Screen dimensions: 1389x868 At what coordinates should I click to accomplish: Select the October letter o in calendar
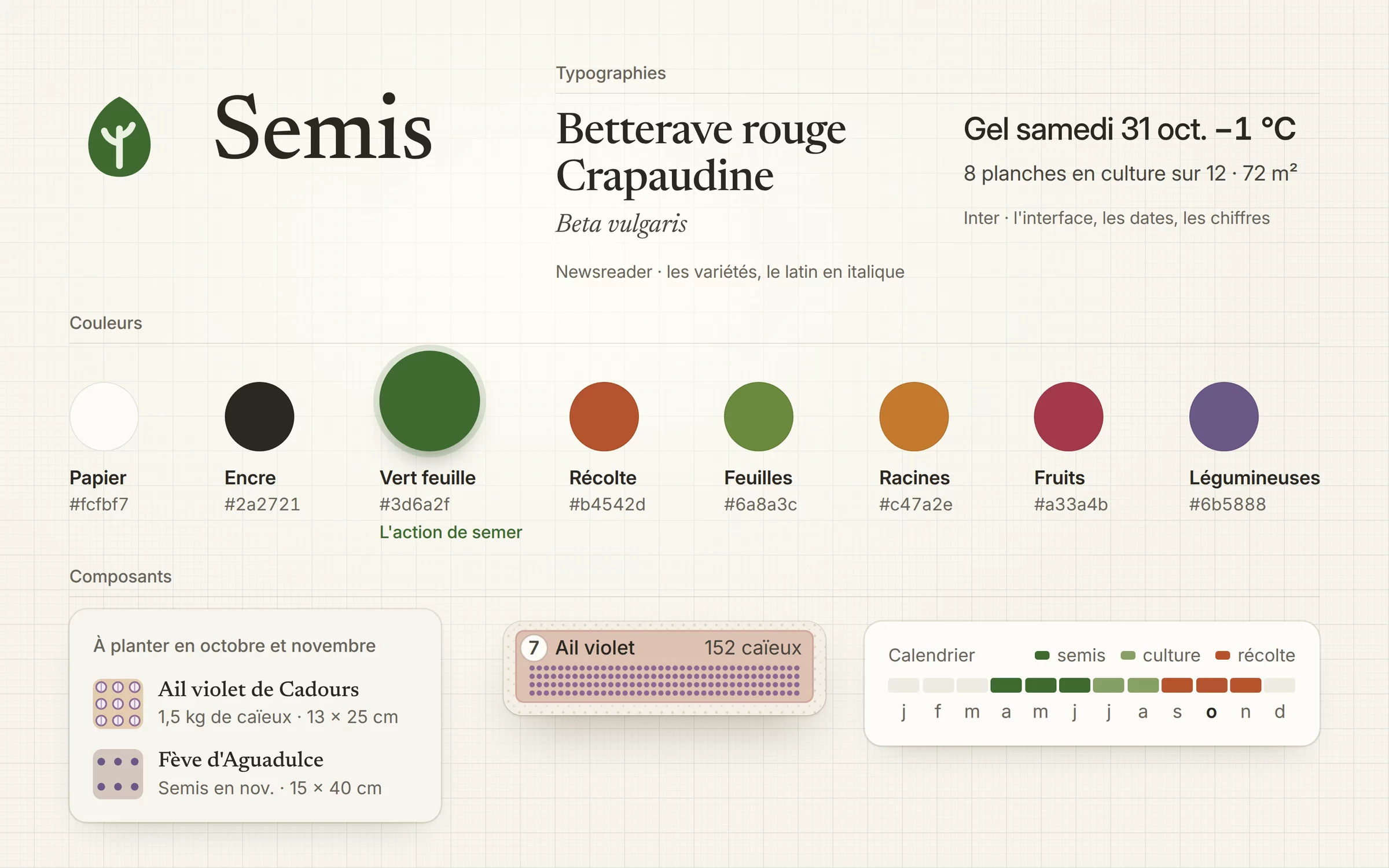tap(1211, 712)
